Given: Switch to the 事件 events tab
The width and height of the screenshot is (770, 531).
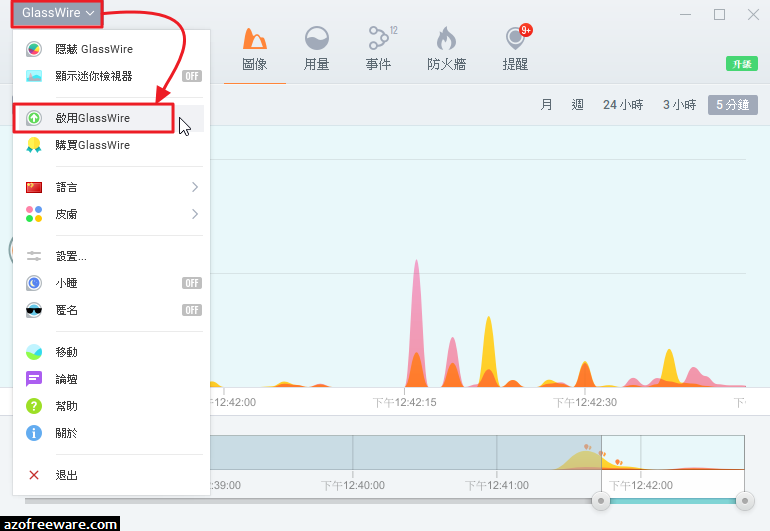Looking at the screenshot, I should tap(379, 49).
